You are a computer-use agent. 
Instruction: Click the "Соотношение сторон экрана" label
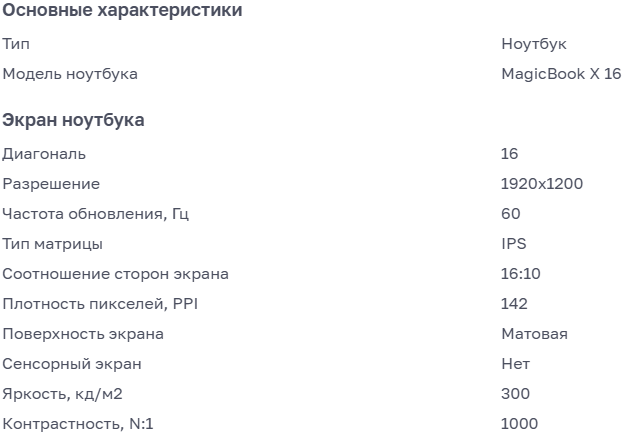click(x=115, y=274)
